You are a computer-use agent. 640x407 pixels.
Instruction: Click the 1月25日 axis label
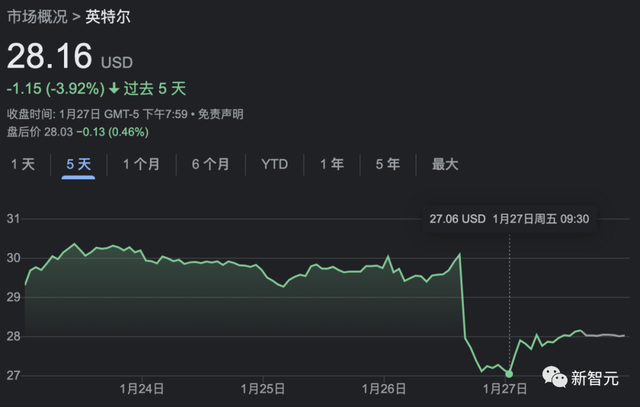coord(263,389)
